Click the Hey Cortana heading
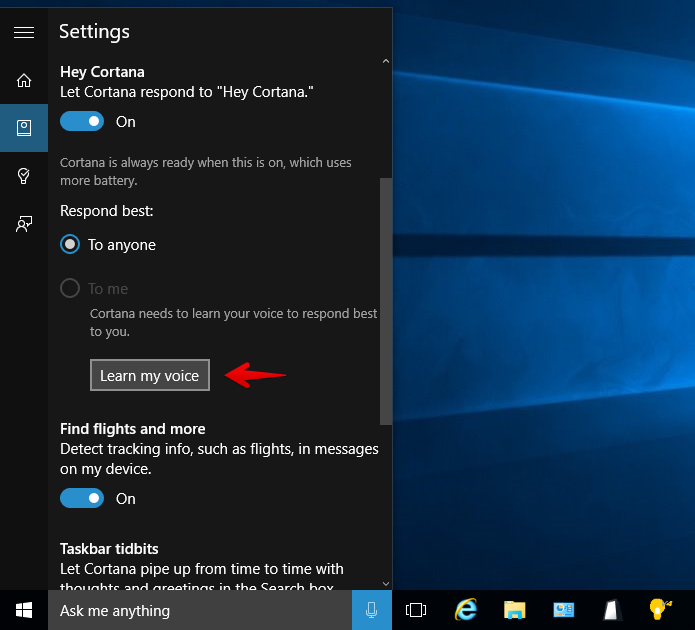695x630 pixels. (x=102, y=72)
